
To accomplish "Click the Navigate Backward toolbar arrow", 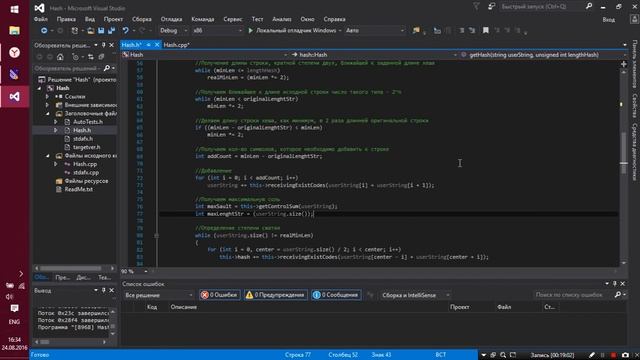I will tap(44, 31).
